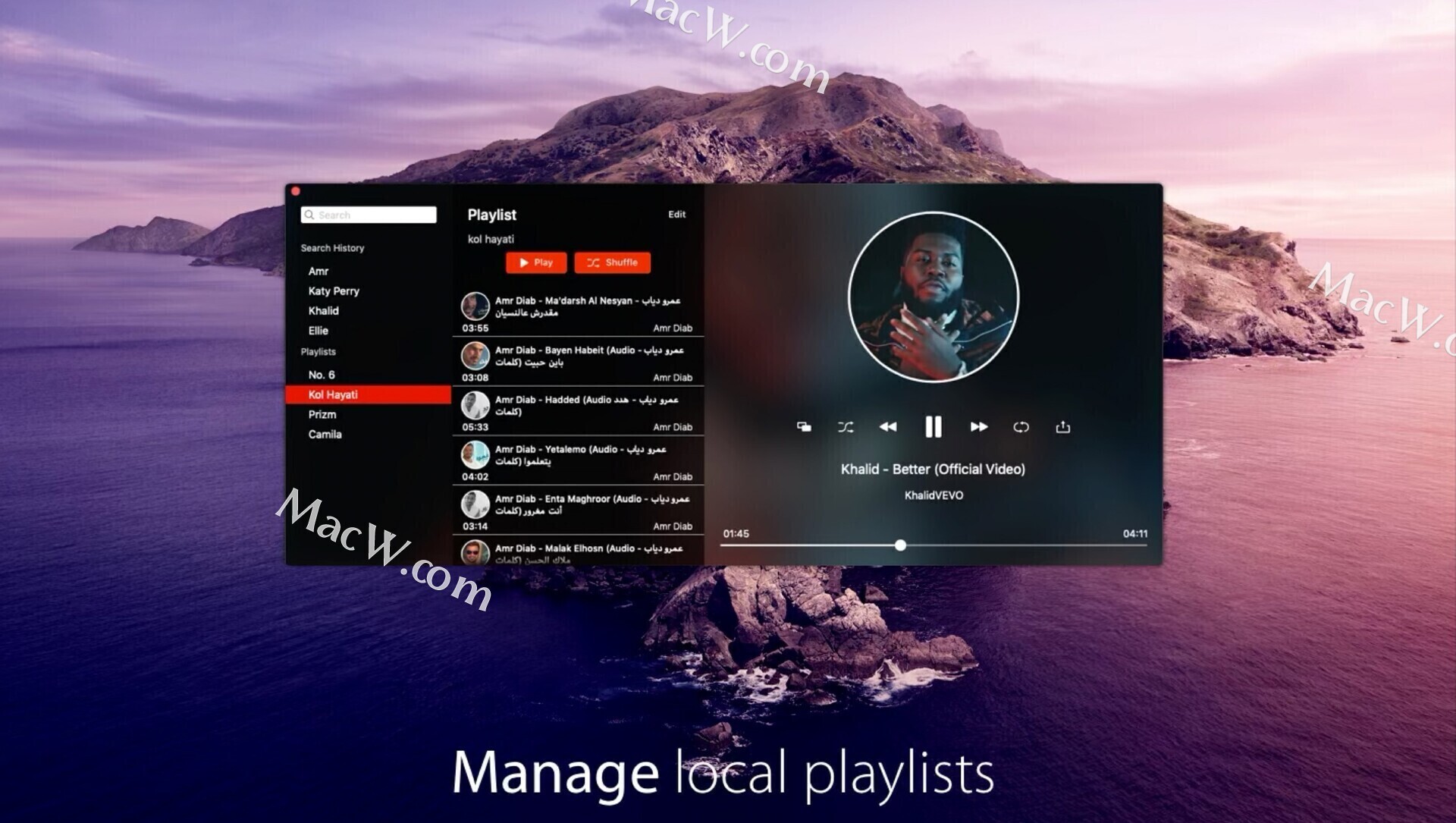1456x823 pixels.
Task: Click the share/export icon
Action: 1064,427
